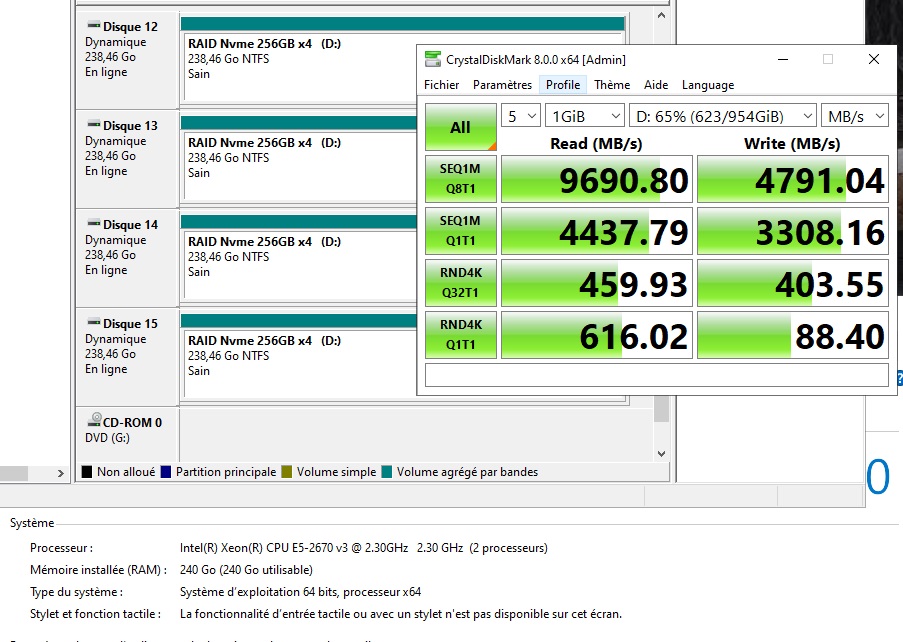
Task: Select the CD-ROM 0 disc icon
Action: point(94,420)
